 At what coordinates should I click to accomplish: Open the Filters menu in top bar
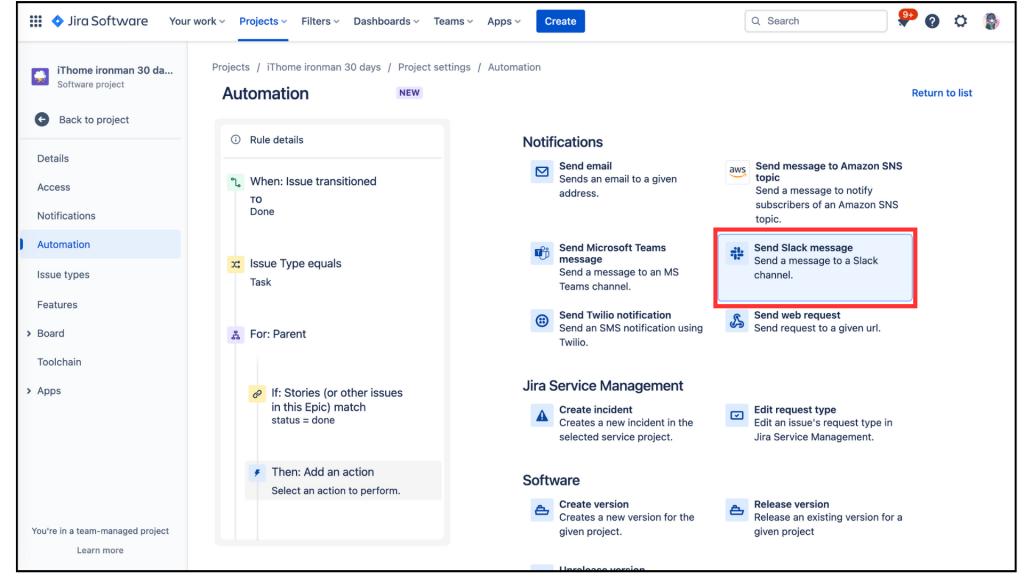[320, 21]
